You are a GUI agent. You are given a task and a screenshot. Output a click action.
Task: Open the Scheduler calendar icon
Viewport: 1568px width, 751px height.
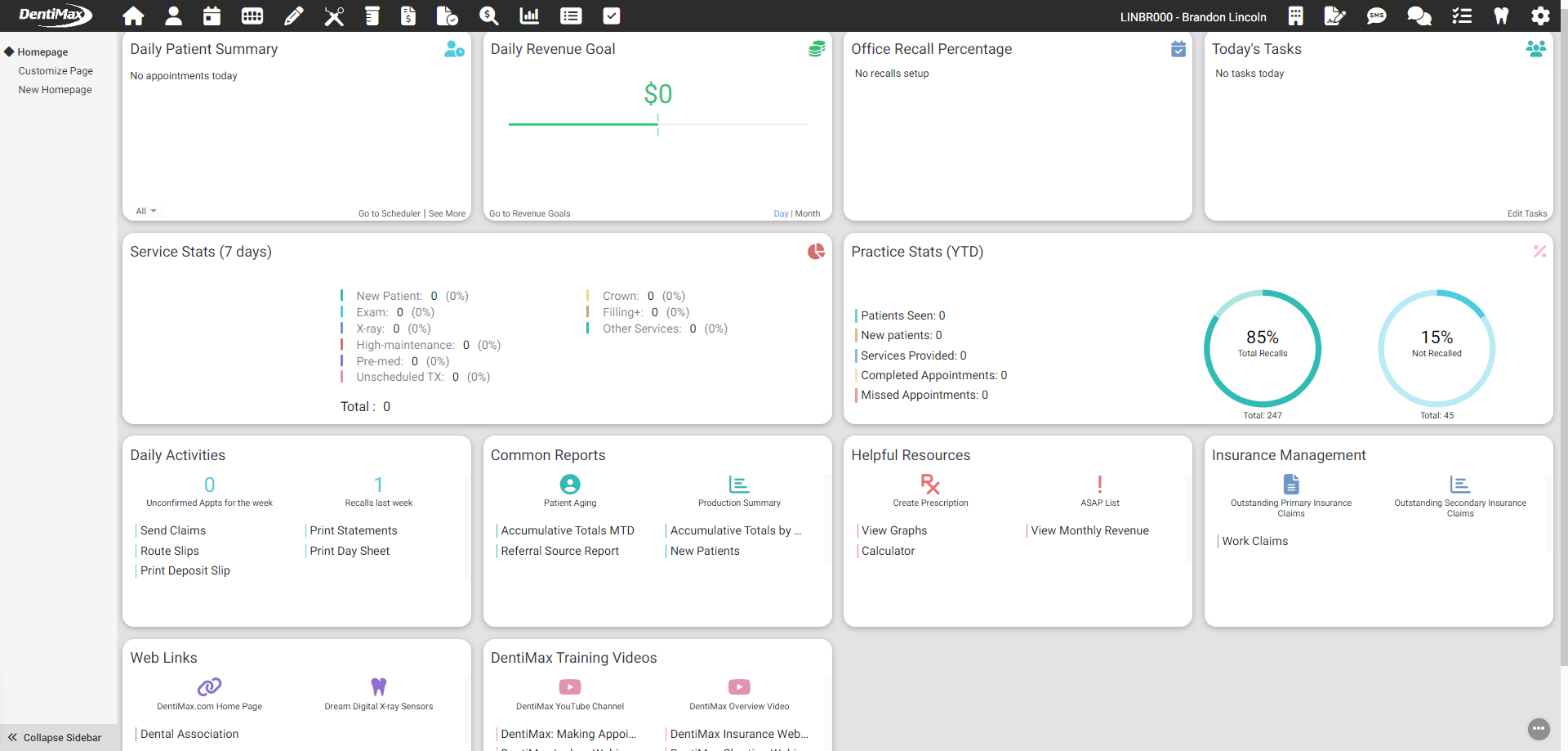tap(212, 16)
